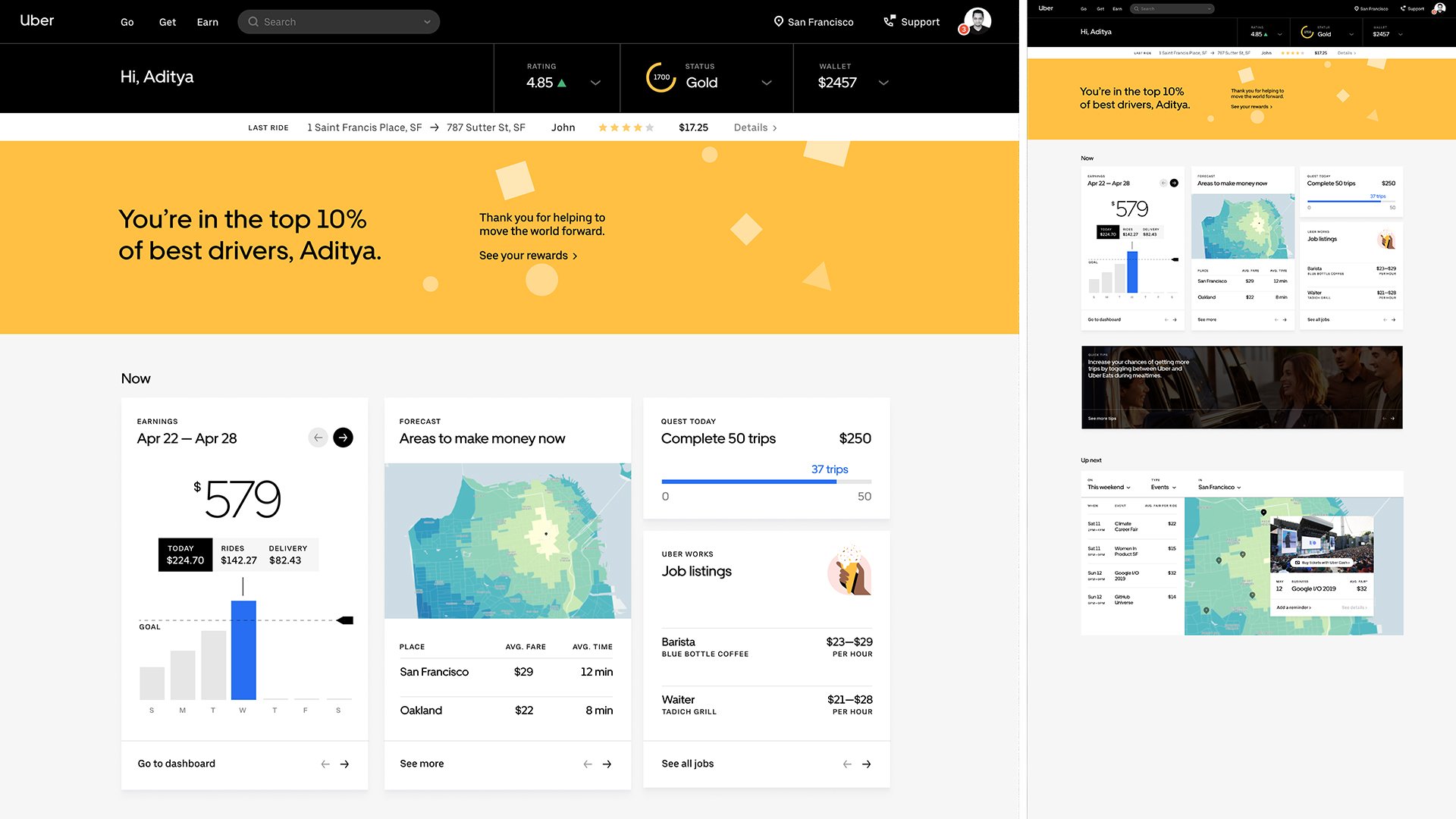Click the forecast heat map
Screen dimensions: 1456x819
coord(507,541)
